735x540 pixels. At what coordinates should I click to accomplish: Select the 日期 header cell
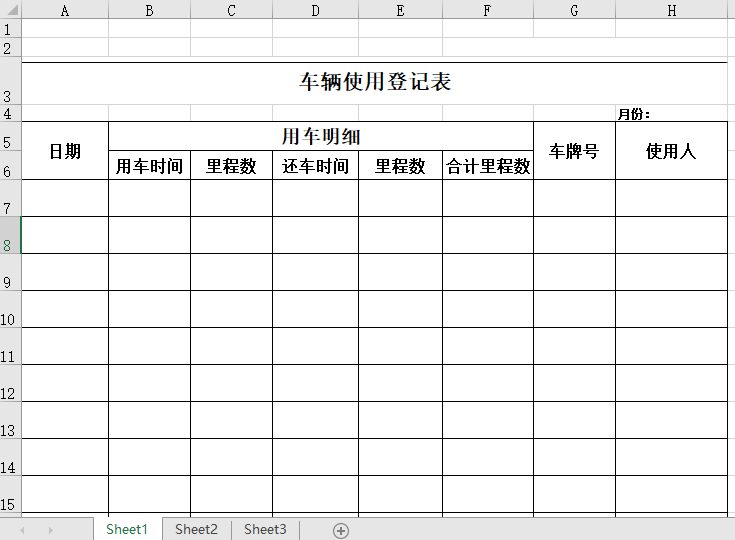65,151
